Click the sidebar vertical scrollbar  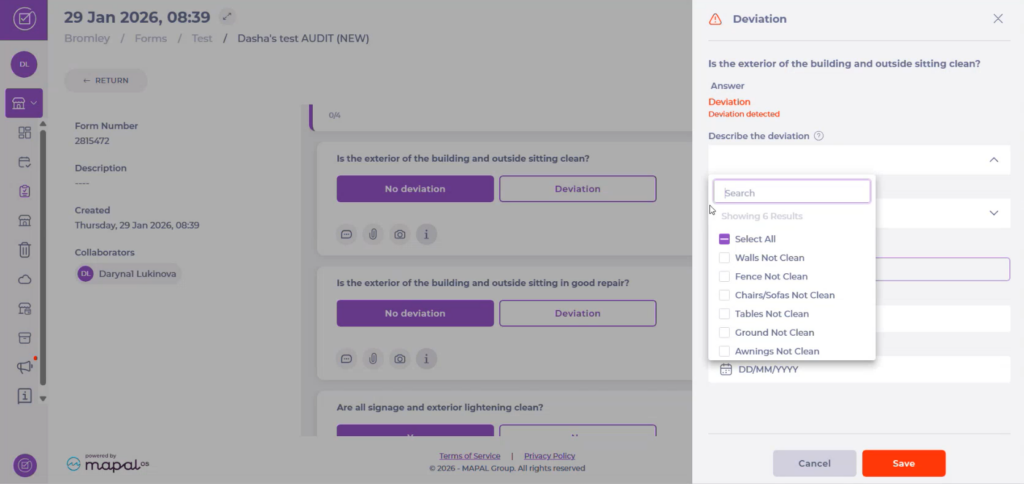click(42, 250)
